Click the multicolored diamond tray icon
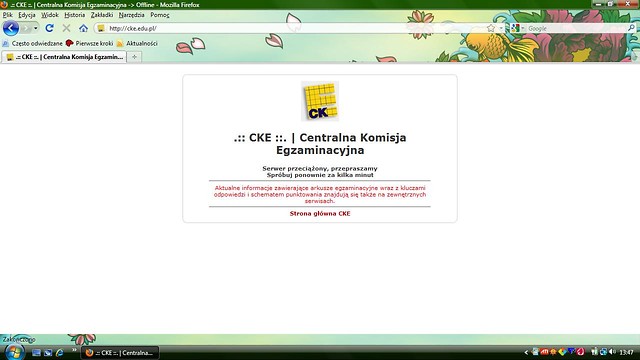640x360 pixels. 562,352
